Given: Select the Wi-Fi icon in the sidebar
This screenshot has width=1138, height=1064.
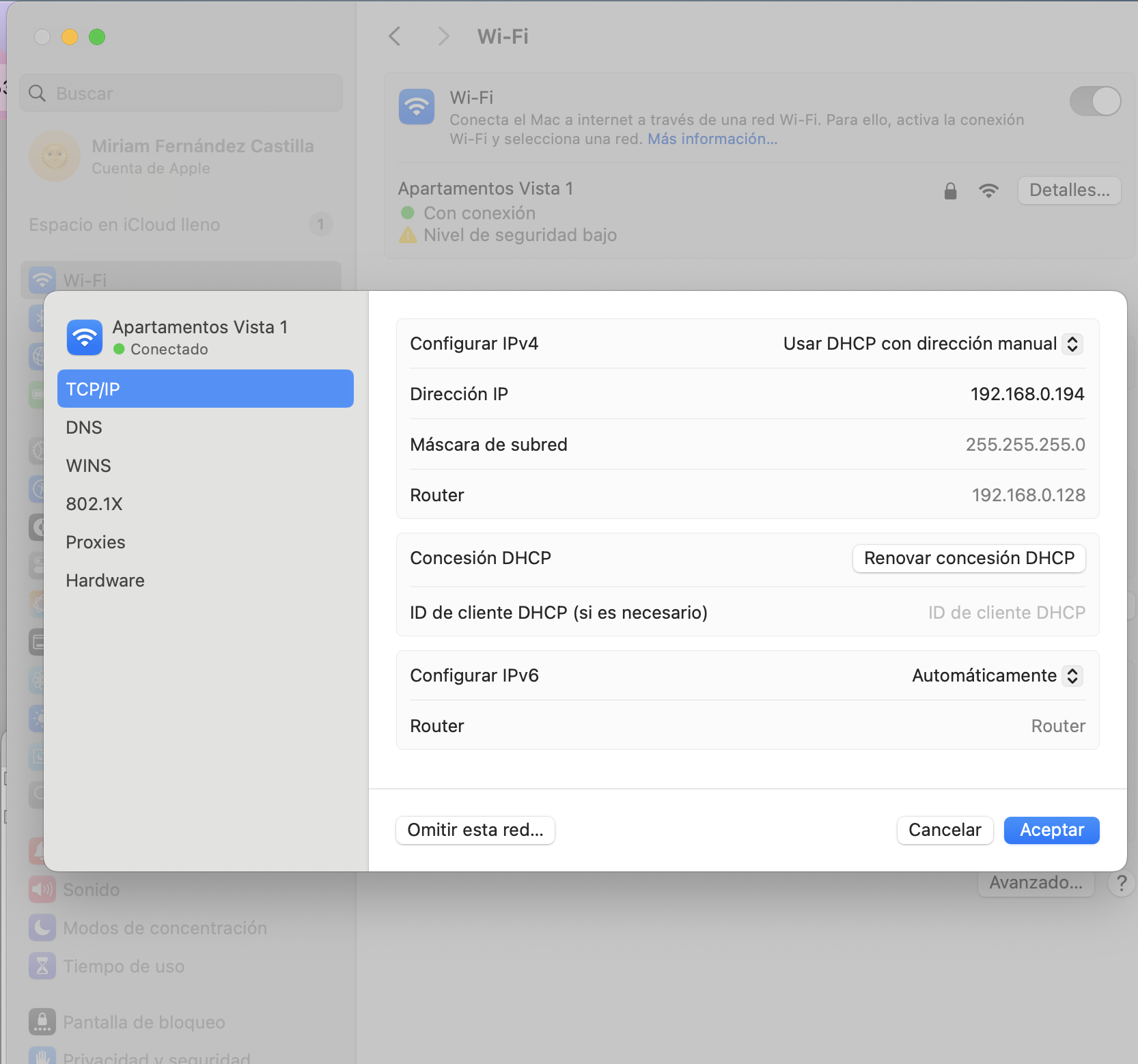Looking at the screenshot, I should click(x=42, y=280).
